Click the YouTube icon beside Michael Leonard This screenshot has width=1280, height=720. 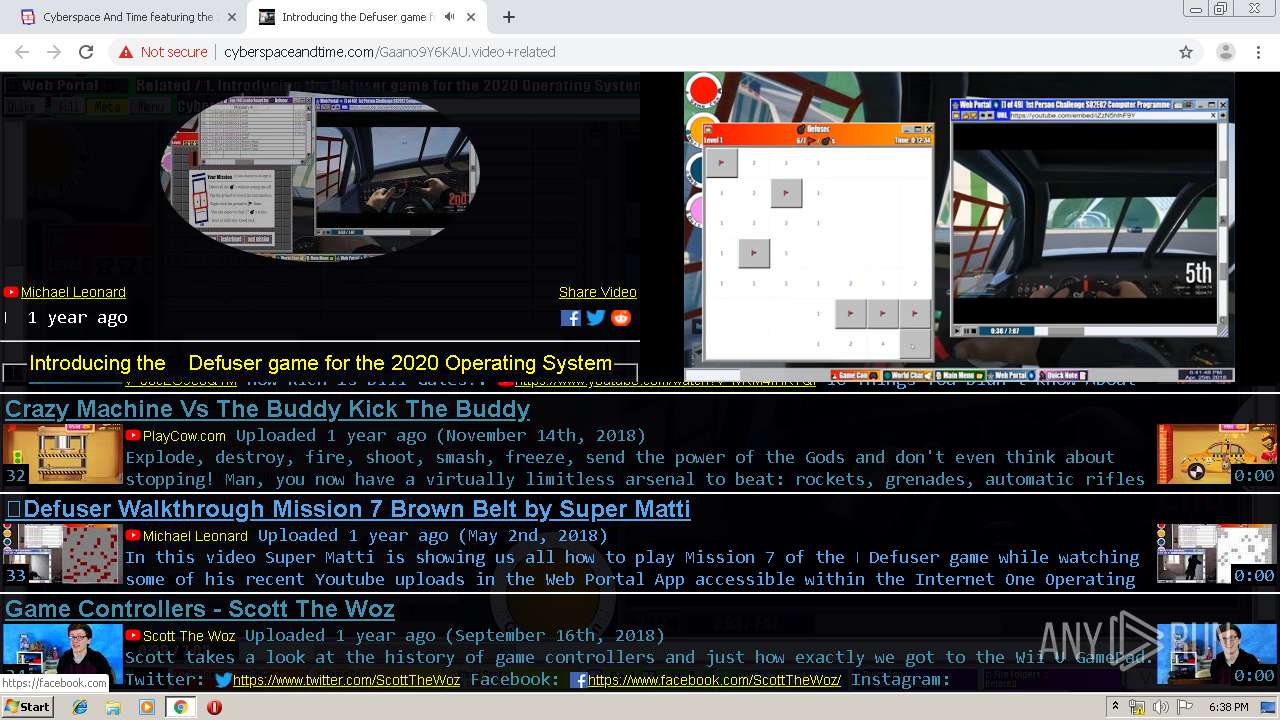[11, 292]
